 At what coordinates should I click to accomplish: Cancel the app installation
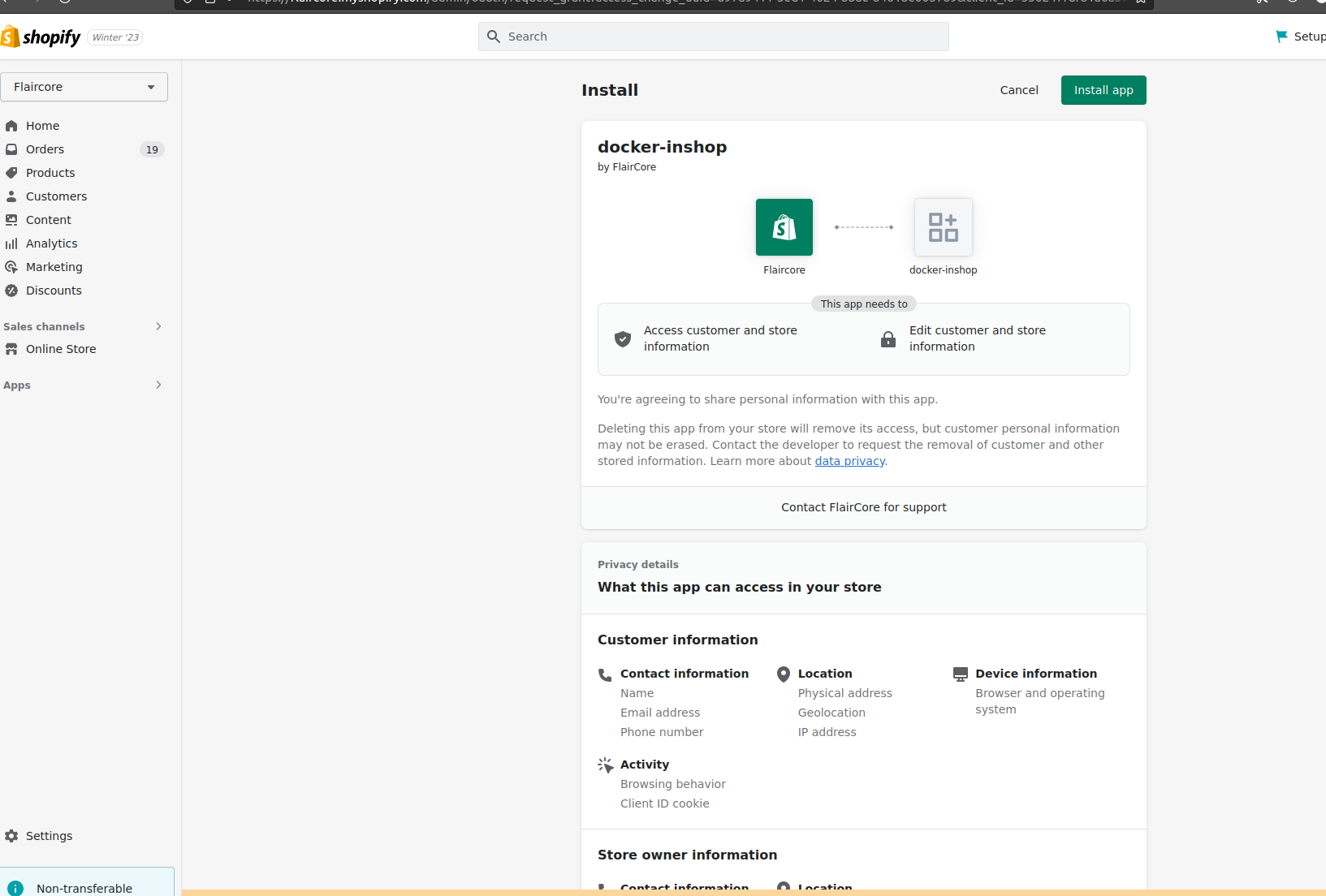pyautogui.click(x=1019, y=90)
